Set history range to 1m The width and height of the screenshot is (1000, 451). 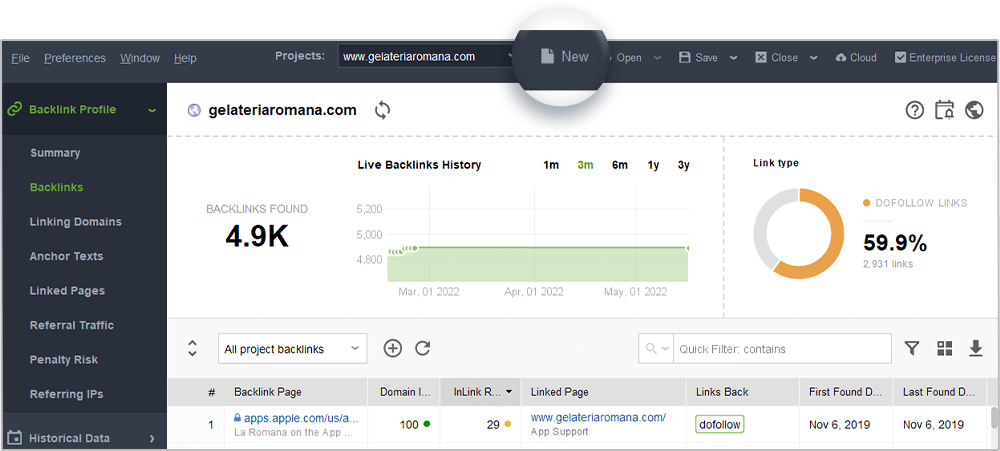pos(551,165)
